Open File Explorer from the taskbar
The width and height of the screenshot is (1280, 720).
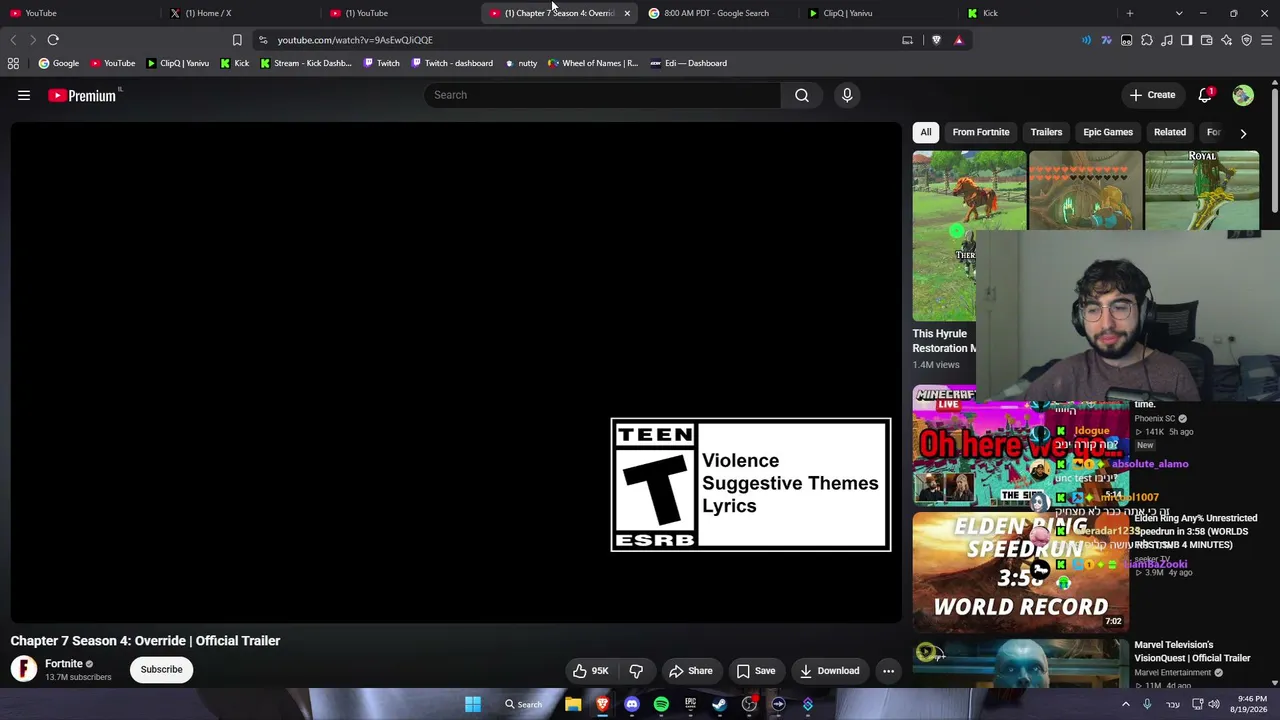[573, 704]
